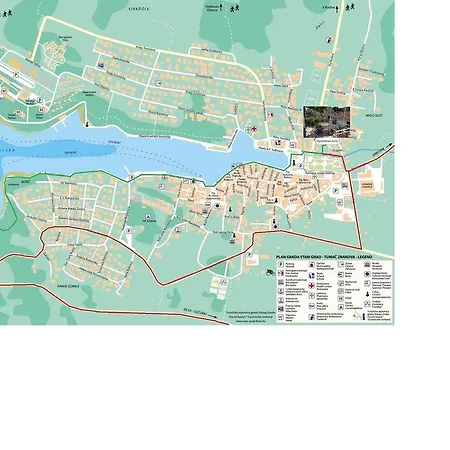Click the Hotel H icon in the legend
This screenshot has width=450, height=450.
point(341,298)
